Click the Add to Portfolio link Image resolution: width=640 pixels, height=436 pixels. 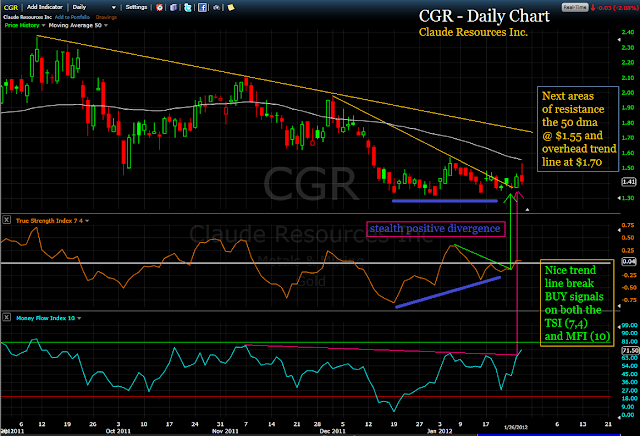coord(72,17)
